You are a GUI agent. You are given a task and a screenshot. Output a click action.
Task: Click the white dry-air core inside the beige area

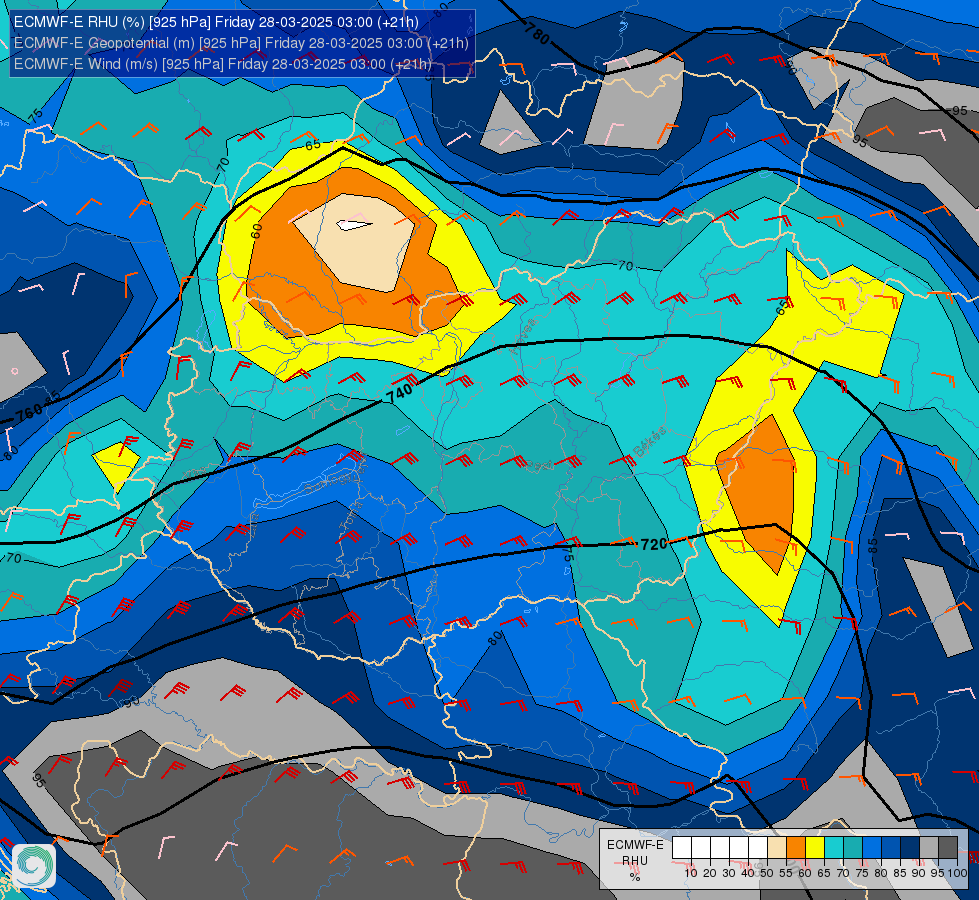click(353, 224)
